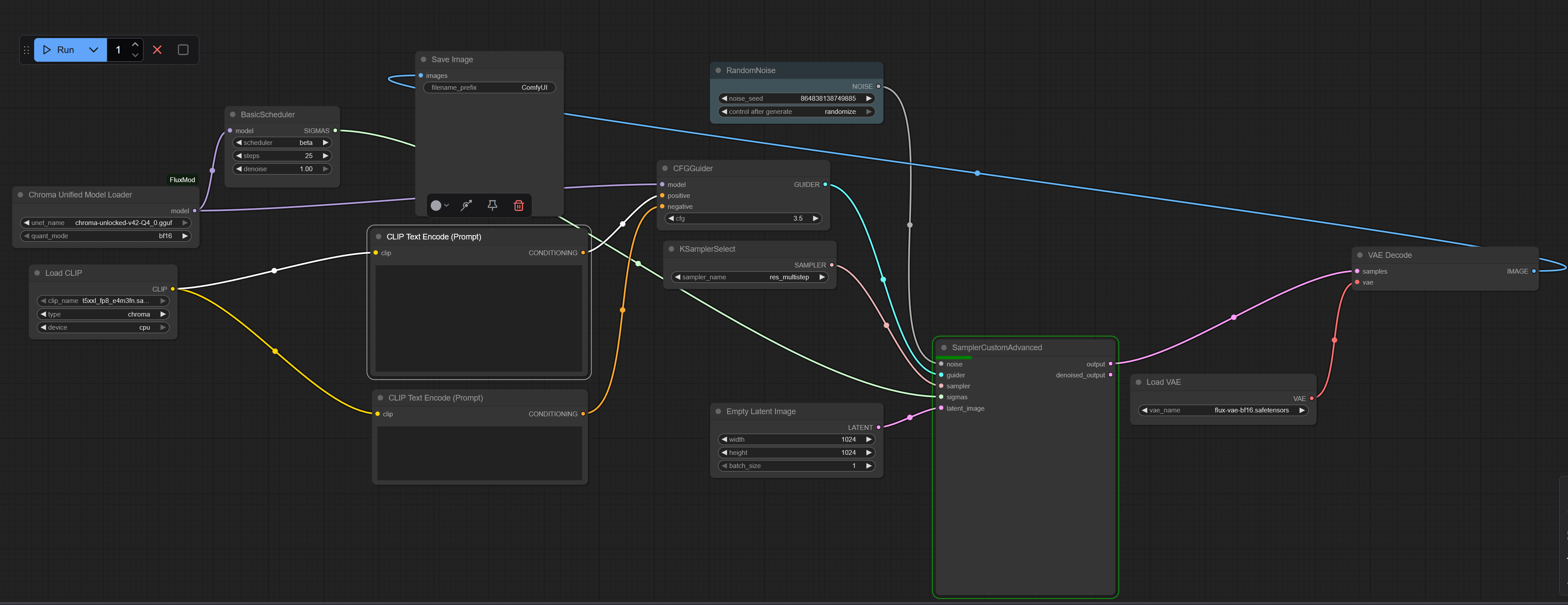The image size is (1568, 605).
Task: Increase height 1024 with right arrow
Action: 868,453
